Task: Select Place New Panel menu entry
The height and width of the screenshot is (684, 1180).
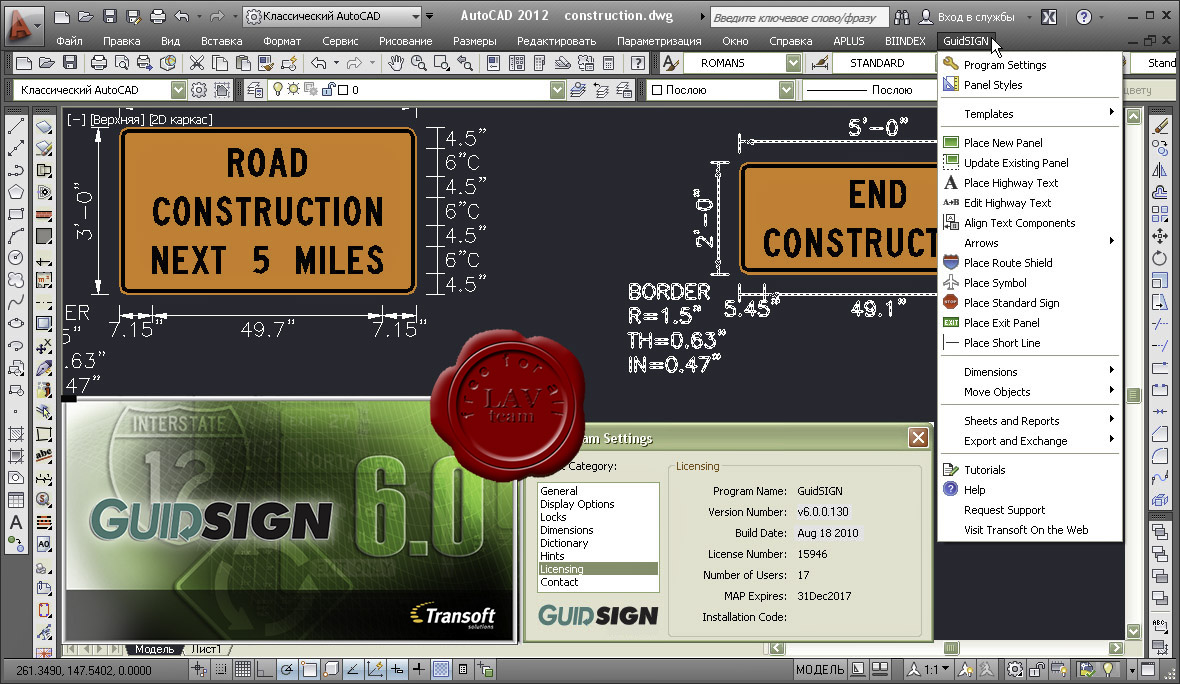Action: [x=1029, y=142]
